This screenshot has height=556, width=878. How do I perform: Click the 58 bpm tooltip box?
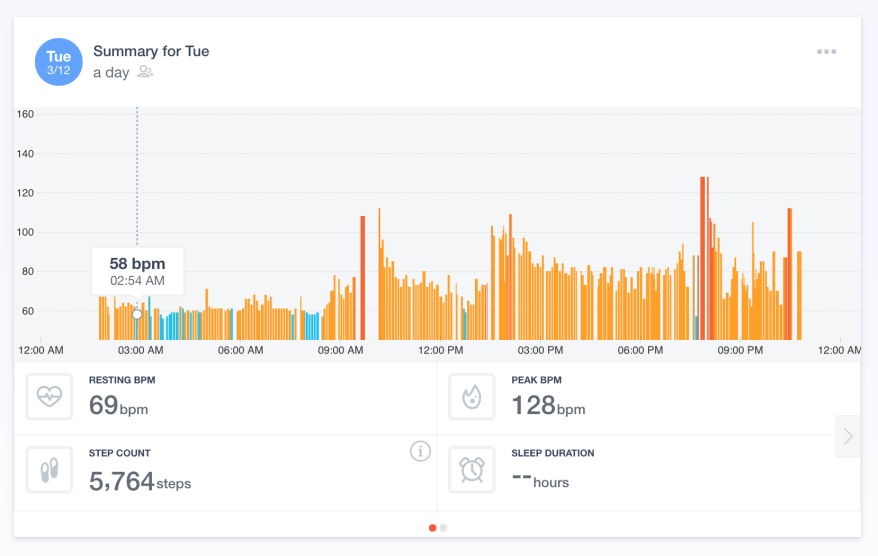point(137,272)
